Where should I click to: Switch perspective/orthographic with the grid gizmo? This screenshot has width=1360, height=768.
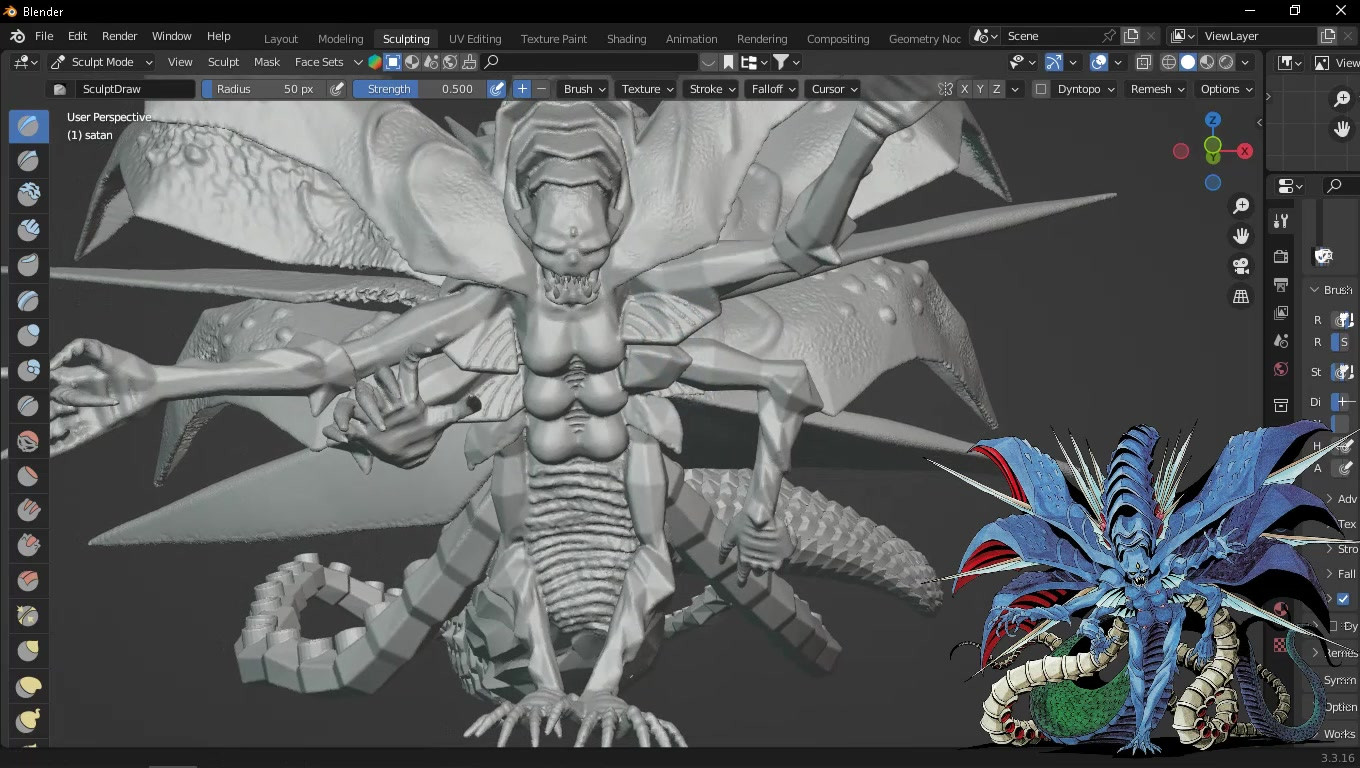pyautogui.click(x=1241, y=297)
